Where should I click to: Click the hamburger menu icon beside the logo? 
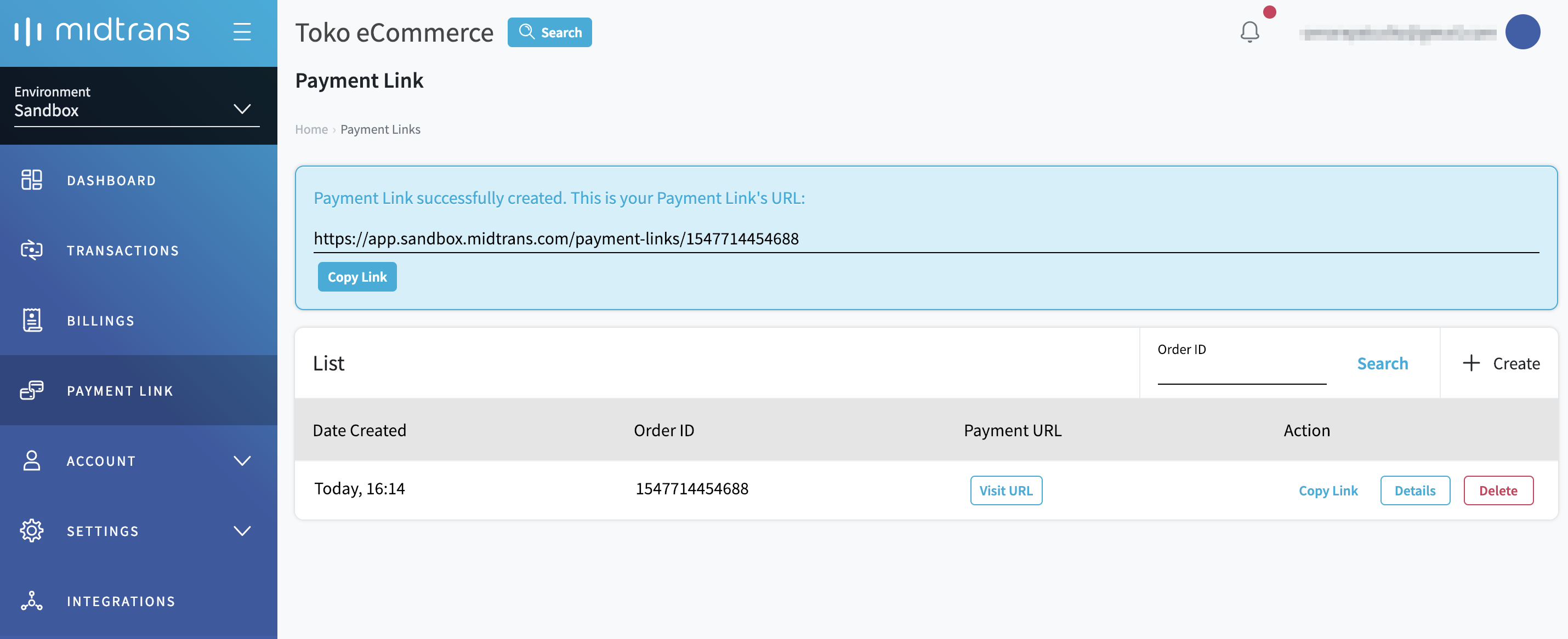point(242,32)
